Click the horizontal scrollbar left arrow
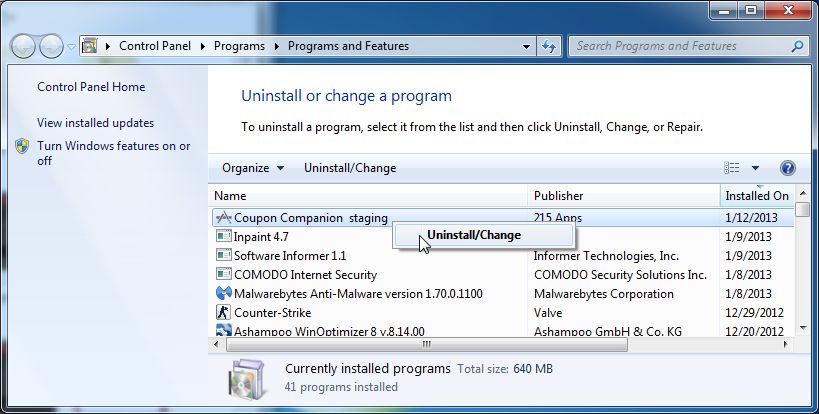Image resolution: width=819 pixels, height=414 pixels. 217,345
